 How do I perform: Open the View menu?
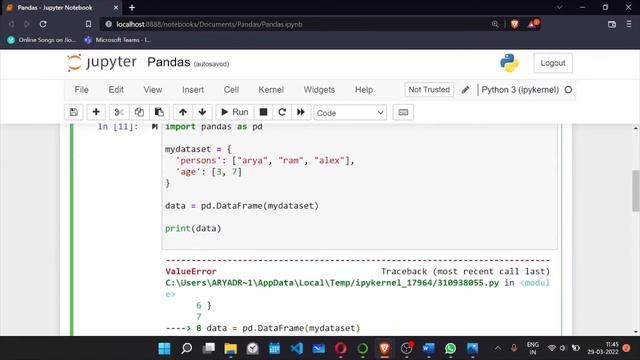pyautogui.click(x=153, y=90)
